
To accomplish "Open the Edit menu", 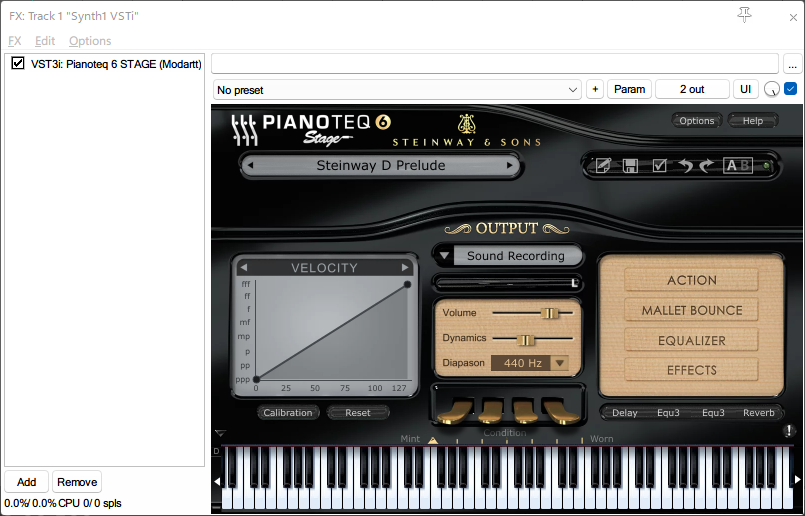I will (45, 41).
